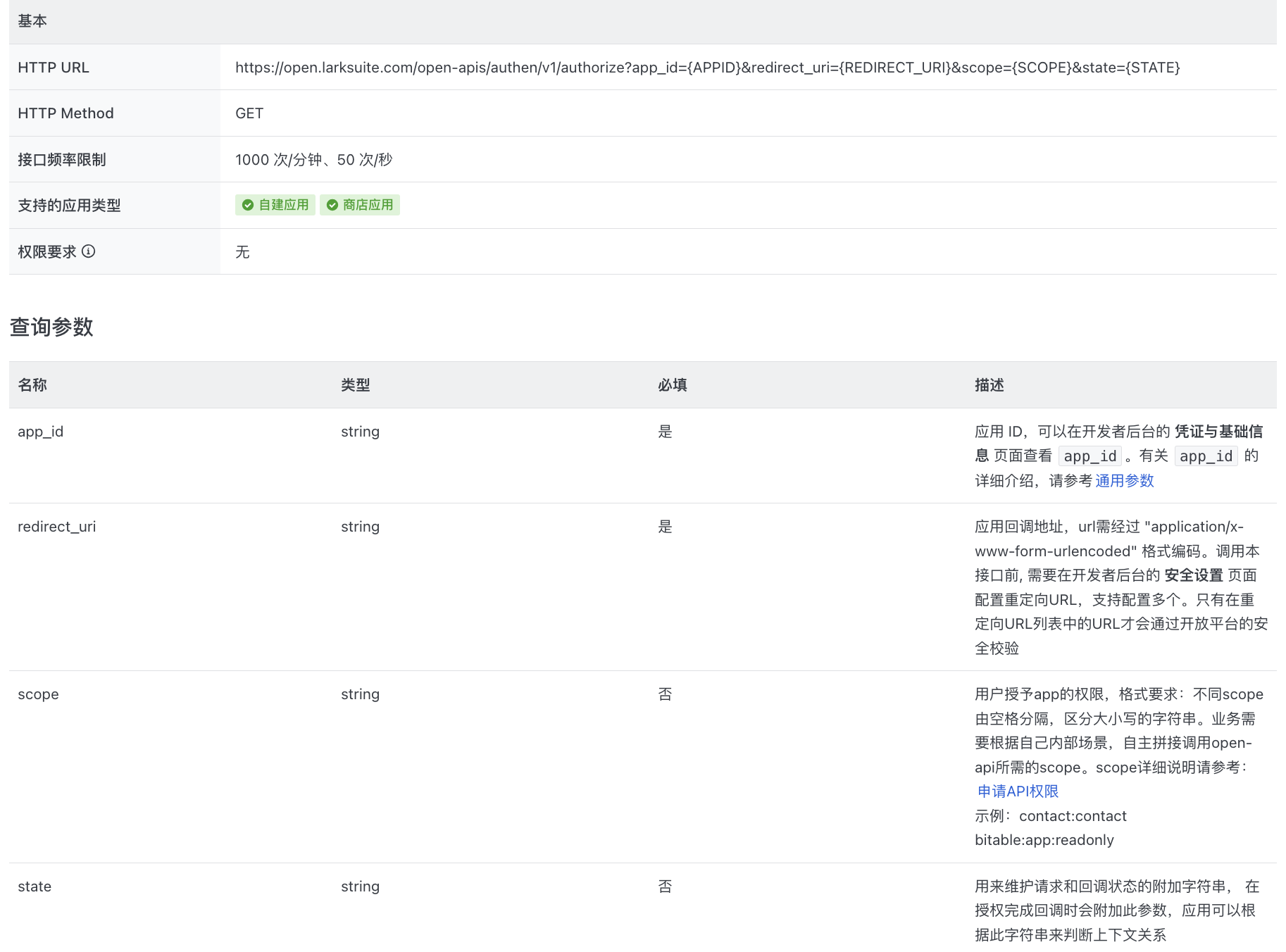Click the 描述 column header
This screenshot has height=952, width=1286.
point(990,385)
